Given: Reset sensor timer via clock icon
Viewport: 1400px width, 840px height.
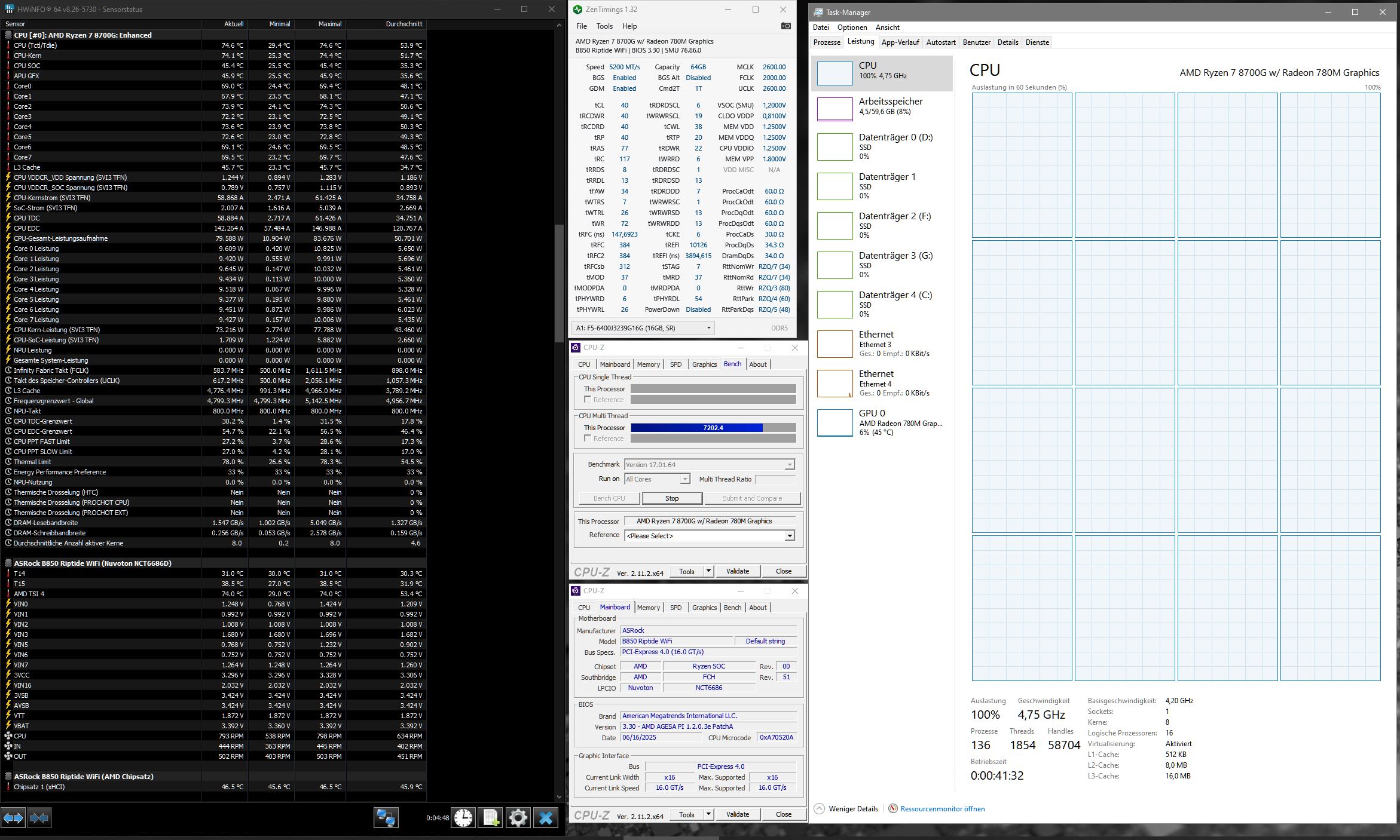Looking at the screenshot, I should (463, 817).
